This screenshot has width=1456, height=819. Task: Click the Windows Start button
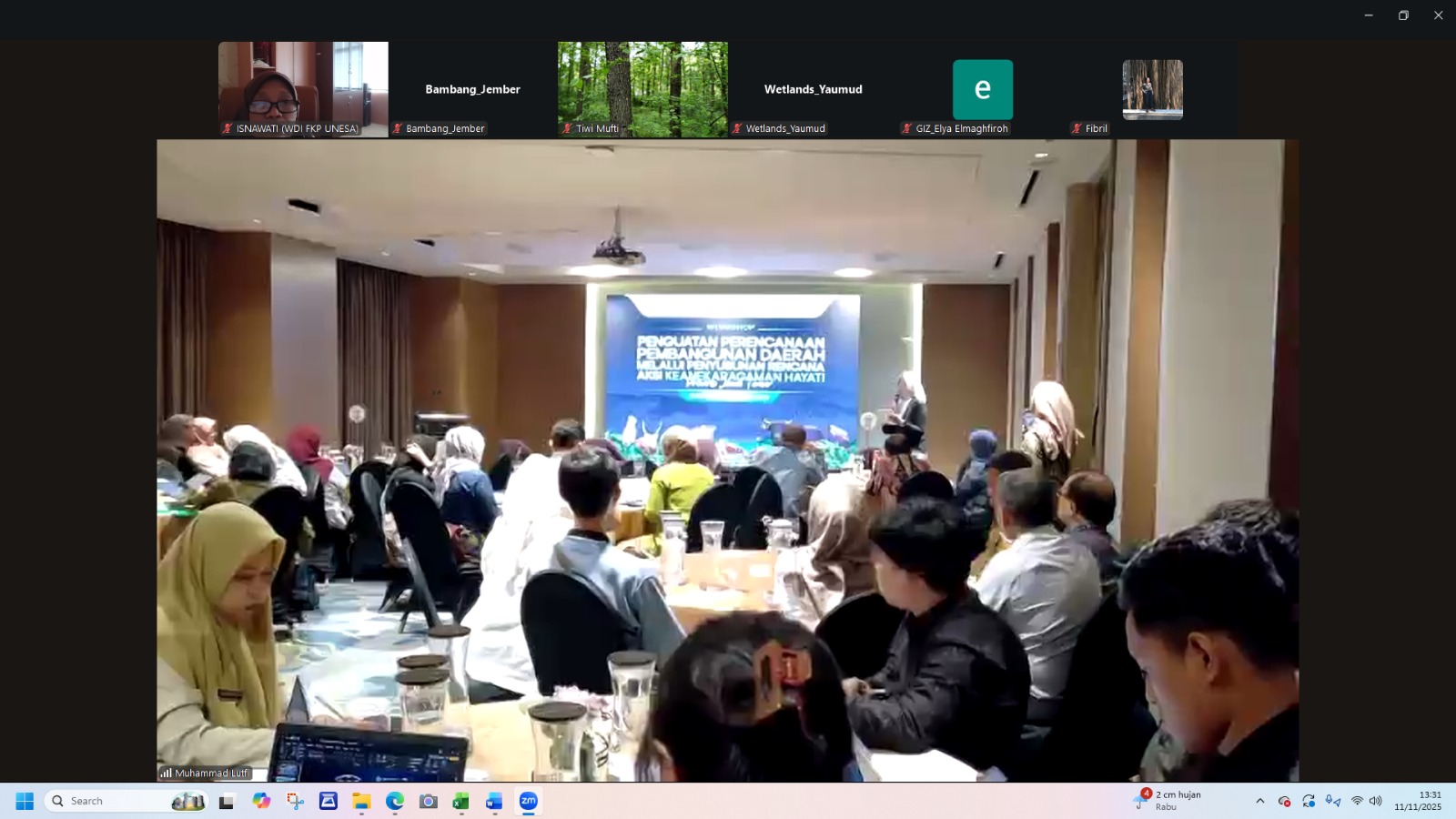25,801
